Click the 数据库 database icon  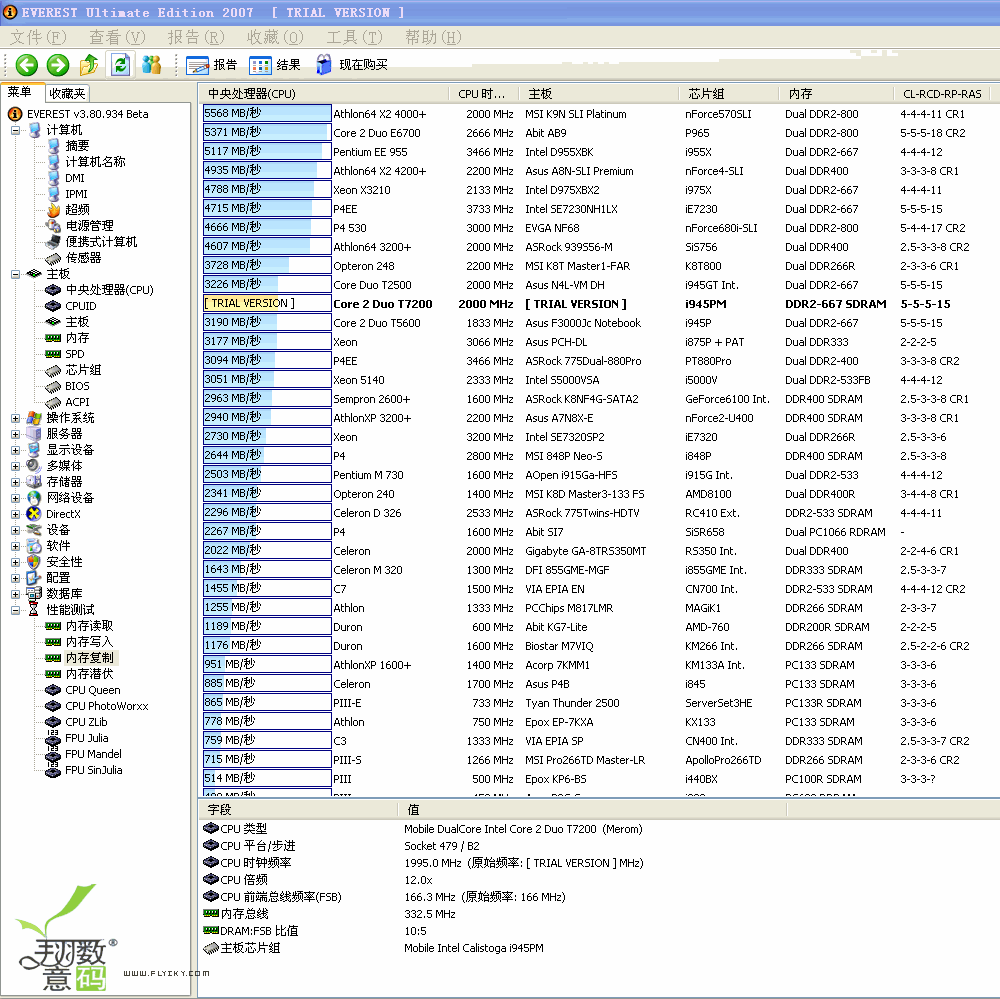point(34,594)
